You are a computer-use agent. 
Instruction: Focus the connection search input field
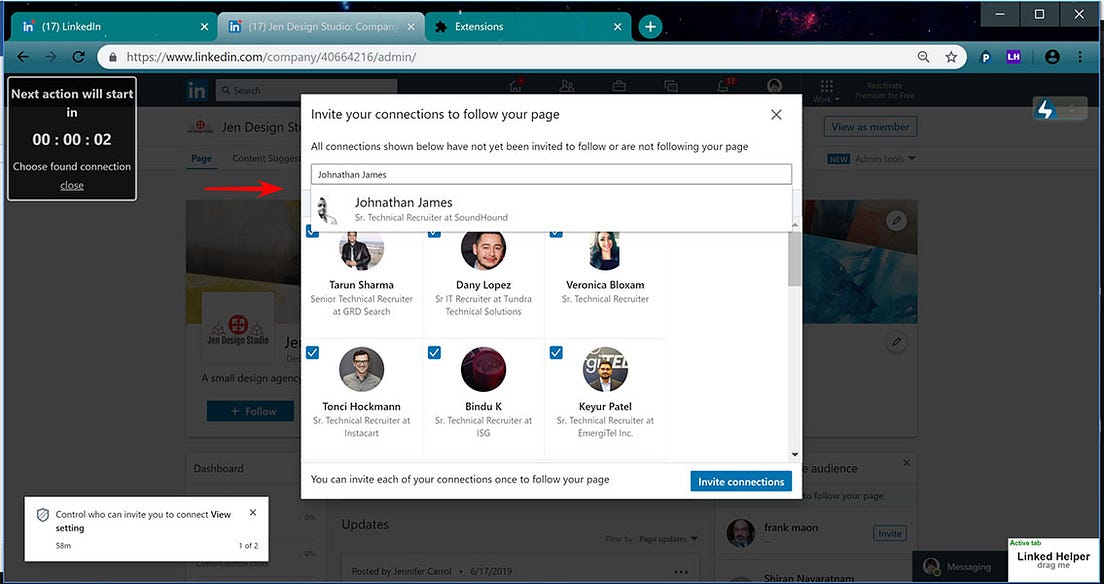click(551, 174)
